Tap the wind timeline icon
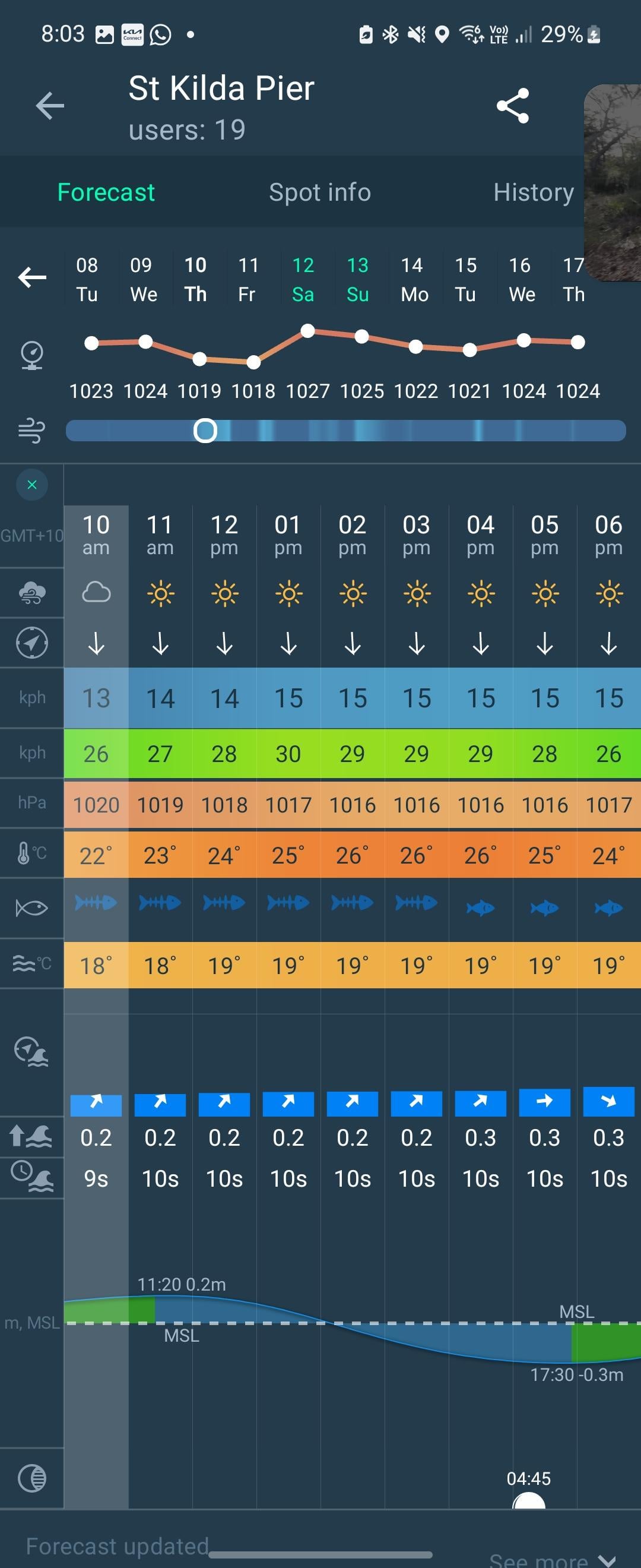This screenshot has height=1568, width=641. pyautogui.click(x=31, y=431)
